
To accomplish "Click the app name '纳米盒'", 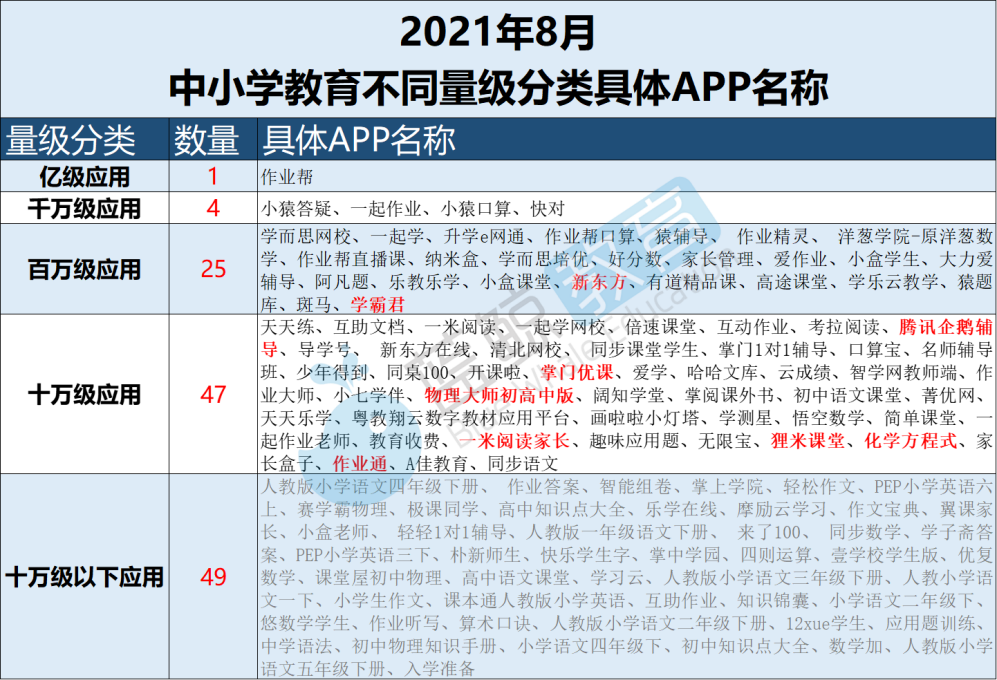I will click(452, 260).
